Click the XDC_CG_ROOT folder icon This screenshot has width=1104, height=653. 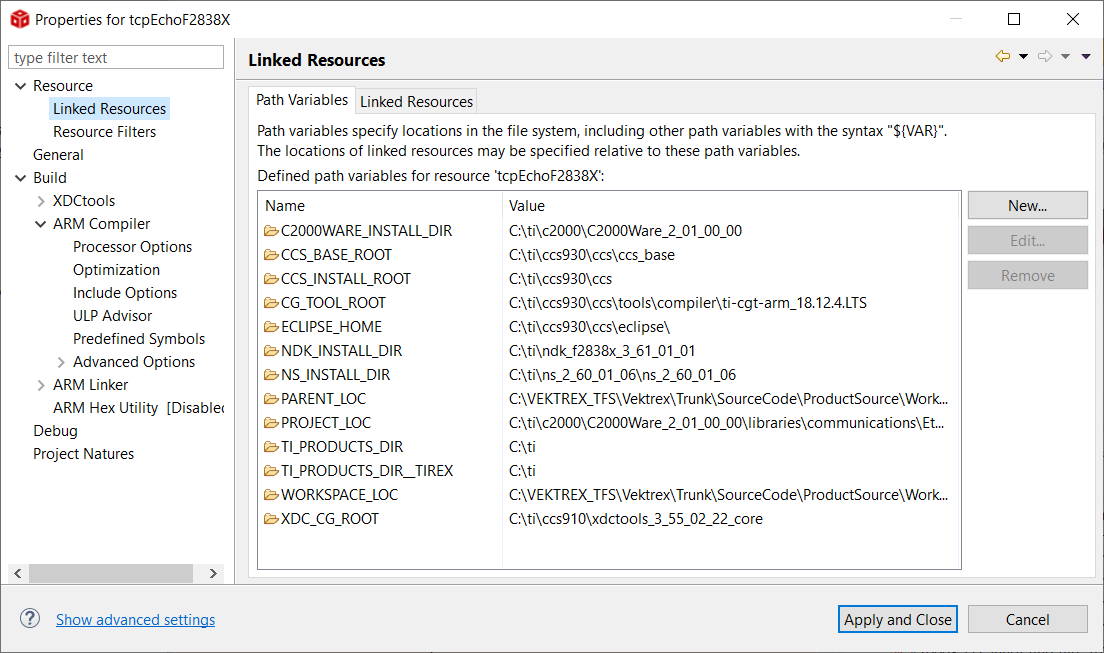click(271, 519)
